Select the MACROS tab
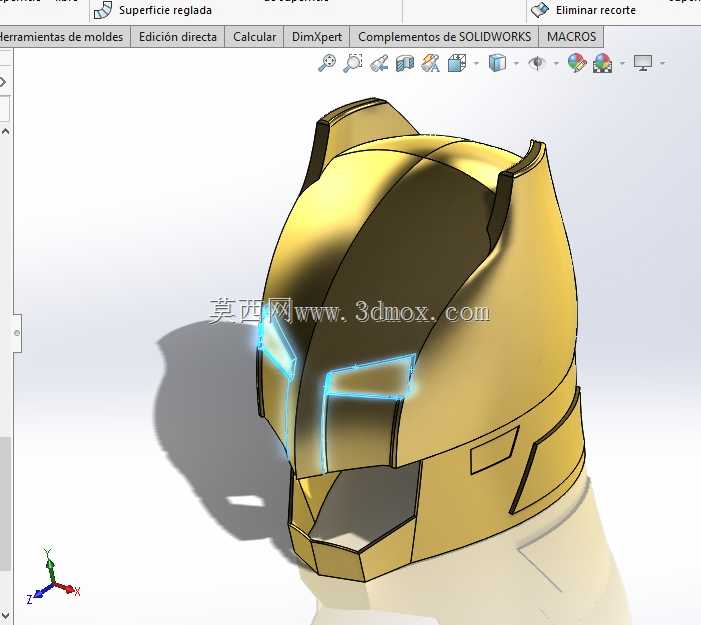The height and width of the screenshot is (625, 701). point(571,37)
